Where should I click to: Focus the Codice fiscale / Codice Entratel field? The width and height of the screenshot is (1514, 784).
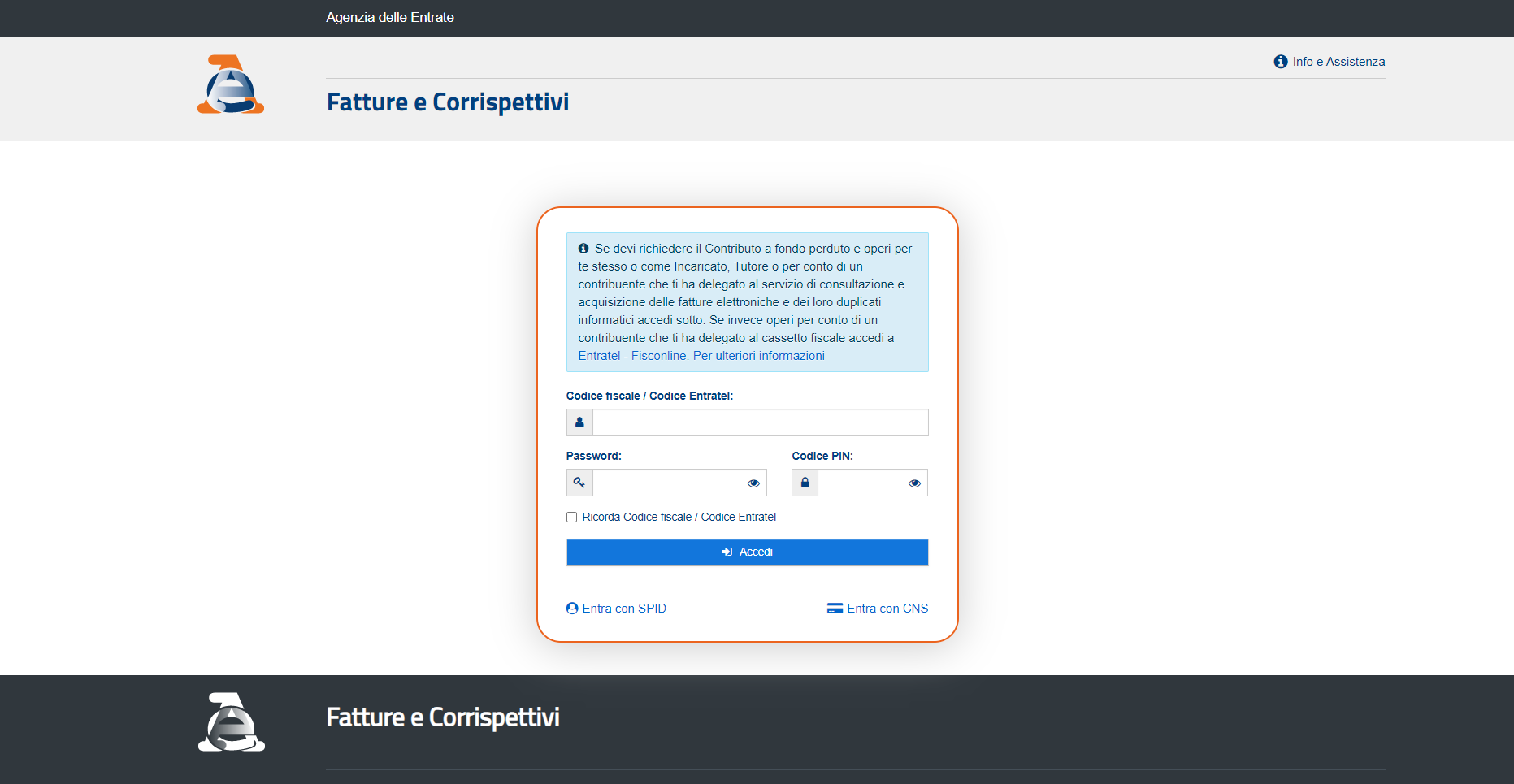click(760, 422)
